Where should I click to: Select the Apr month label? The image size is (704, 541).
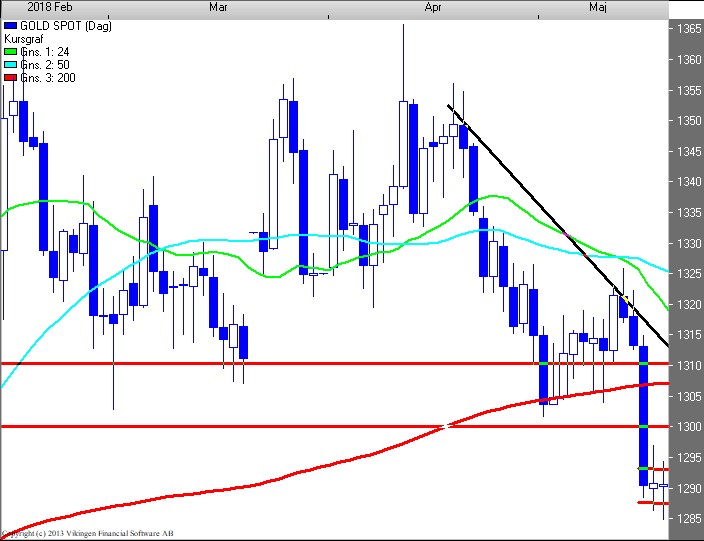[x=433, y=7]
